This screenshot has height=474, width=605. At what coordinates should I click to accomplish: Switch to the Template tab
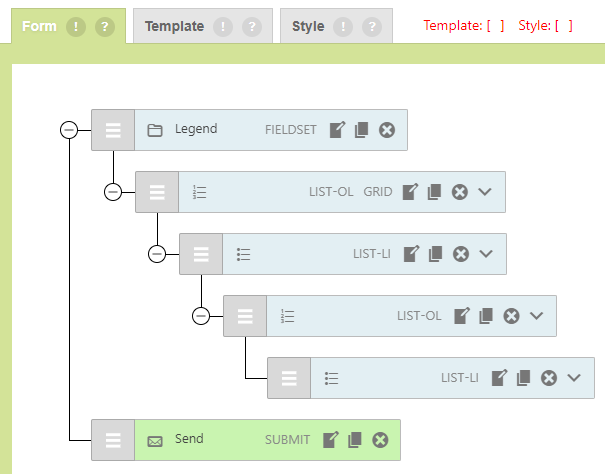174,27
